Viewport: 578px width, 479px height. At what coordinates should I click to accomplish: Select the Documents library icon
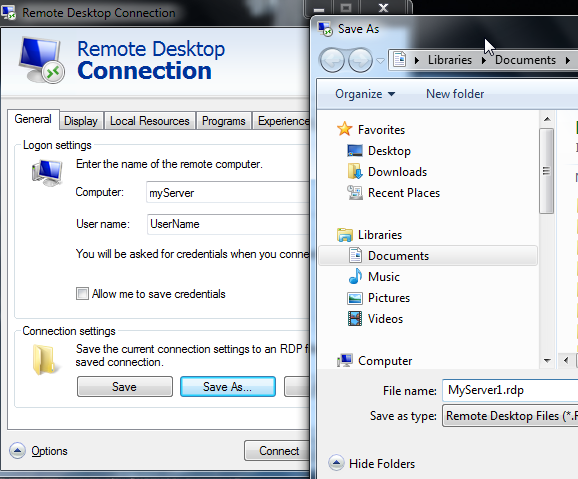(355, 255)
